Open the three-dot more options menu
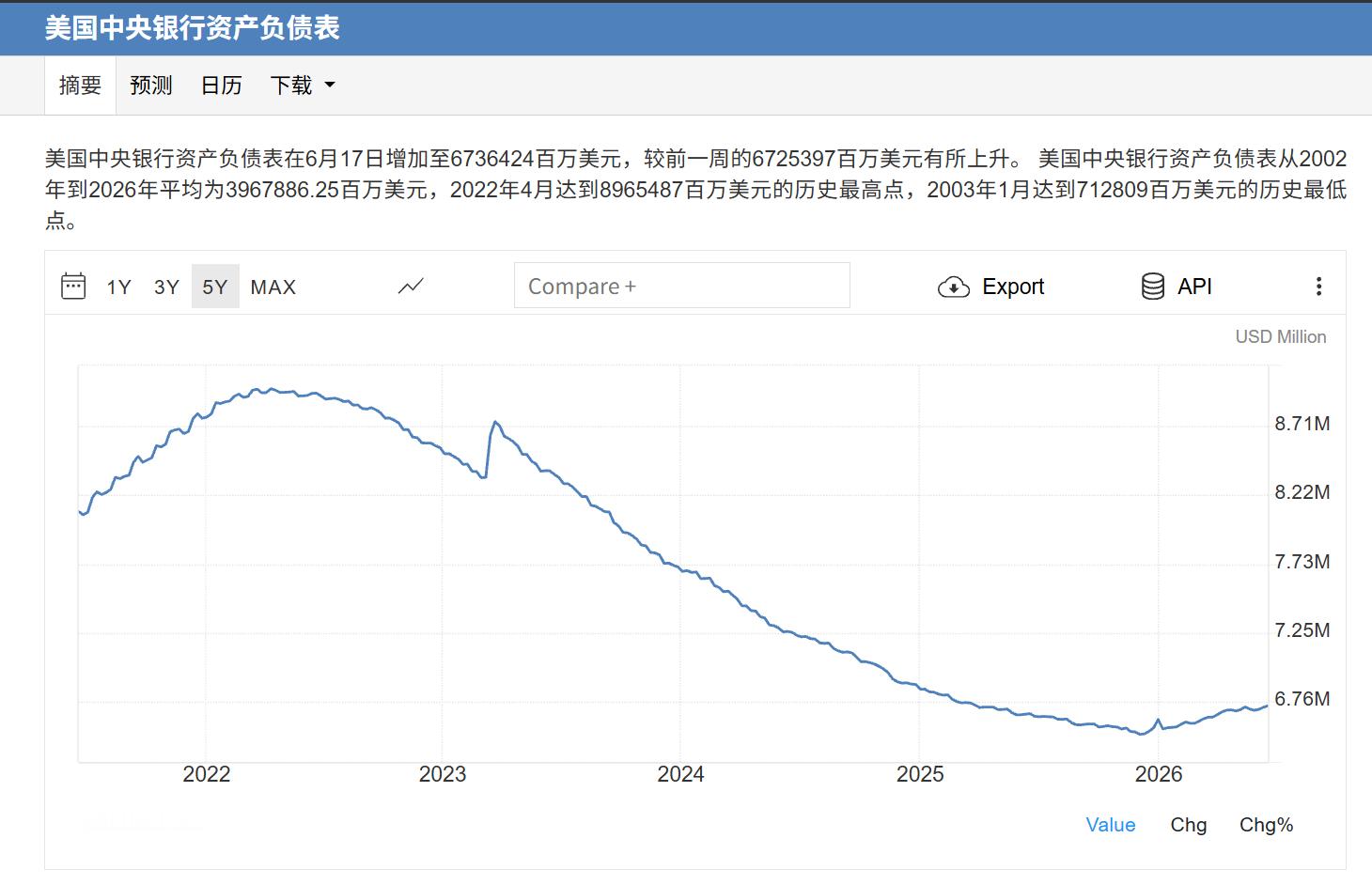The height and width of the screenshot is (885, 1372). click(1318, 287)
